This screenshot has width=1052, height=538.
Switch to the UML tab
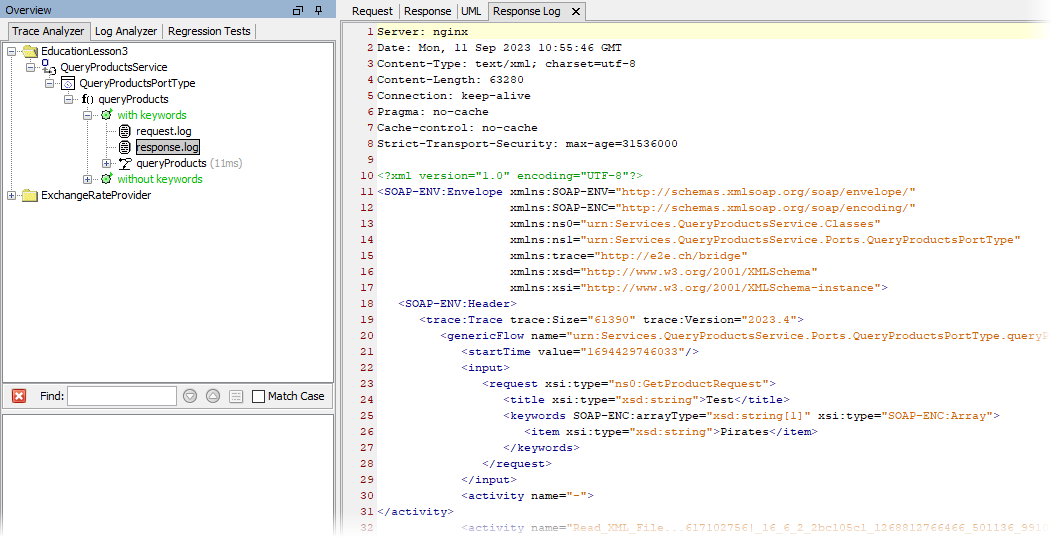pyautogui.click(x=471, y=11)
